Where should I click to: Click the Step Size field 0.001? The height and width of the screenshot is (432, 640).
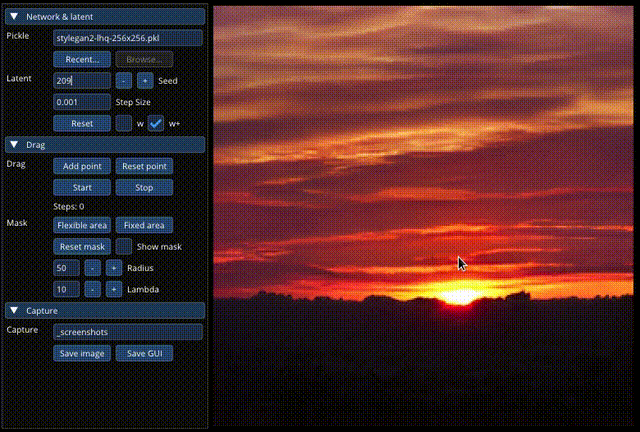pos(82,102)
